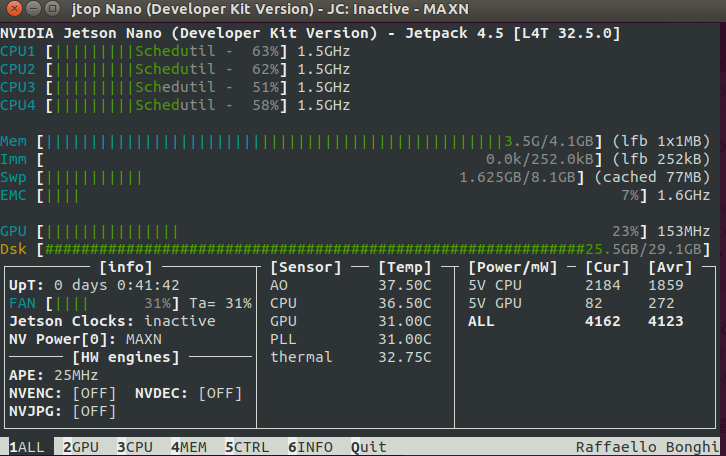726x456 pixels.
Task: Click the Dsk usage bar
Action: [x=373, y=250]
